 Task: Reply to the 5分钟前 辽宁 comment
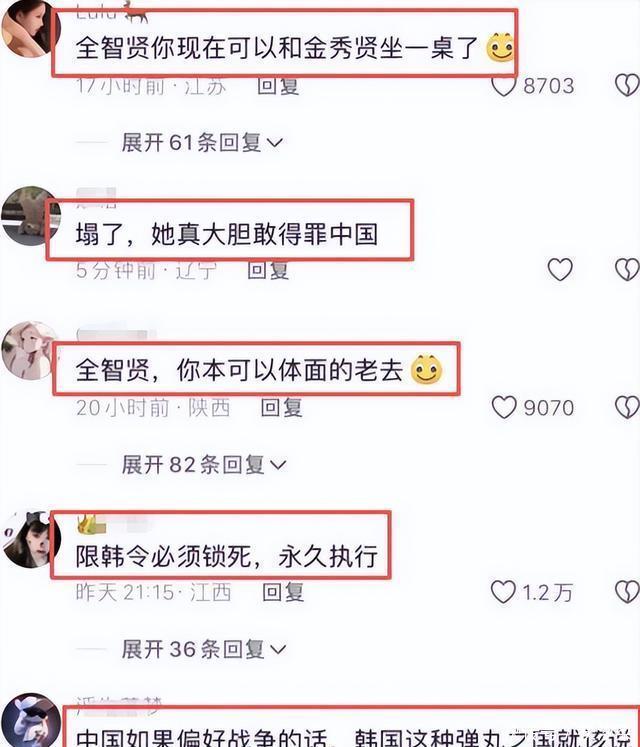tap(268, 270)
